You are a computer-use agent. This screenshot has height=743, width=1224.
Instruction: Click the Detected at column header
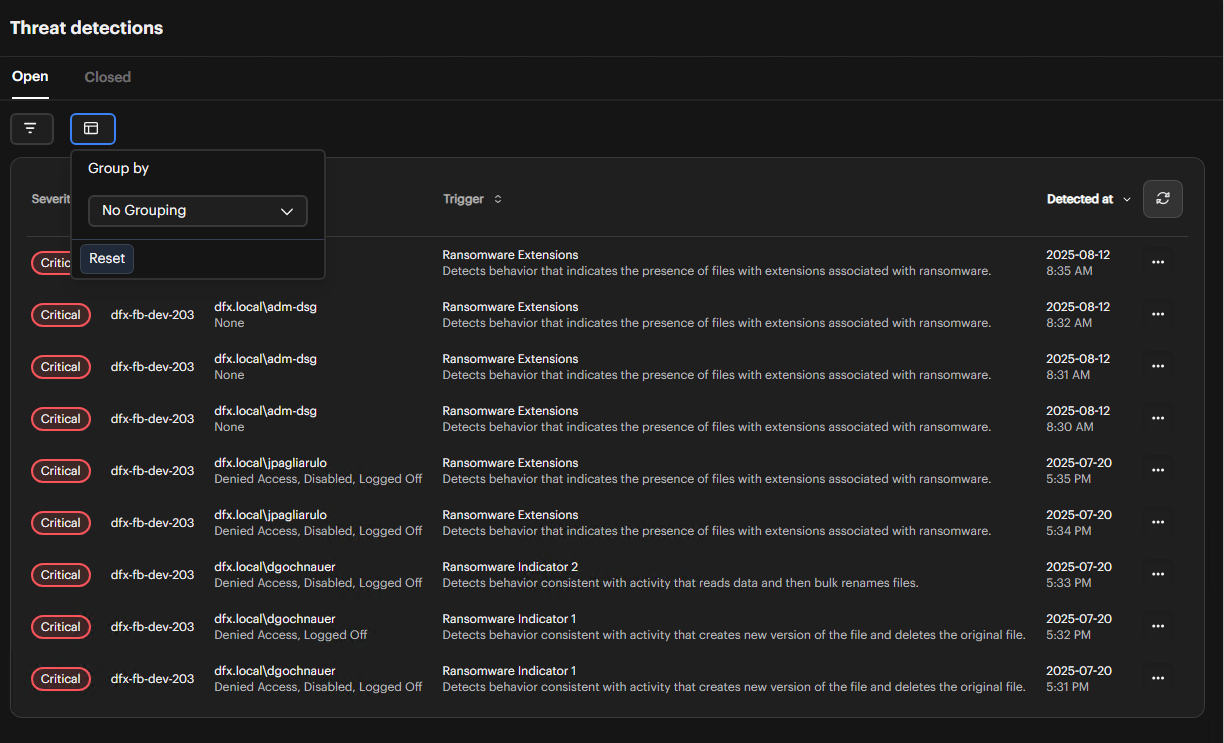pos(1080,199)
